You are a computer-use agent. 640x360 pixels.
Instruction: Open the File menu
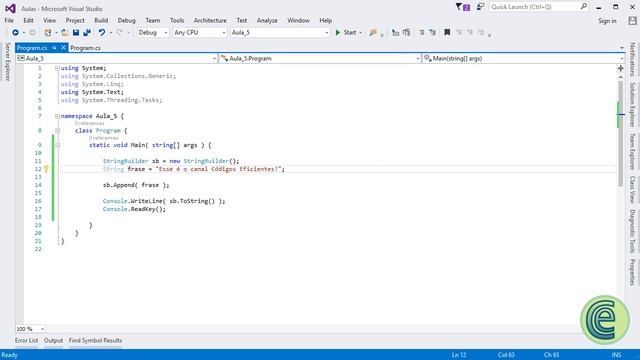pyautogui.click(x=9, y=20)
